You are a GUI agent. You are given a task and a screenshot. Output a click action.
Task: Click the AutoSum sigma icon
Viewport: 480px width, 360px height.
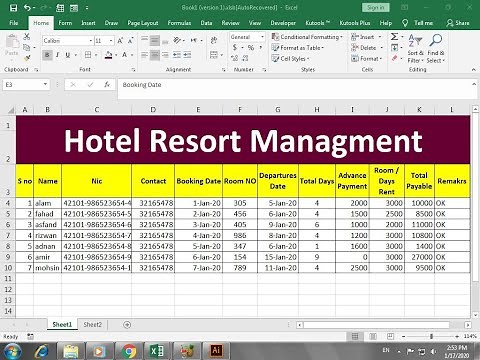394,36
